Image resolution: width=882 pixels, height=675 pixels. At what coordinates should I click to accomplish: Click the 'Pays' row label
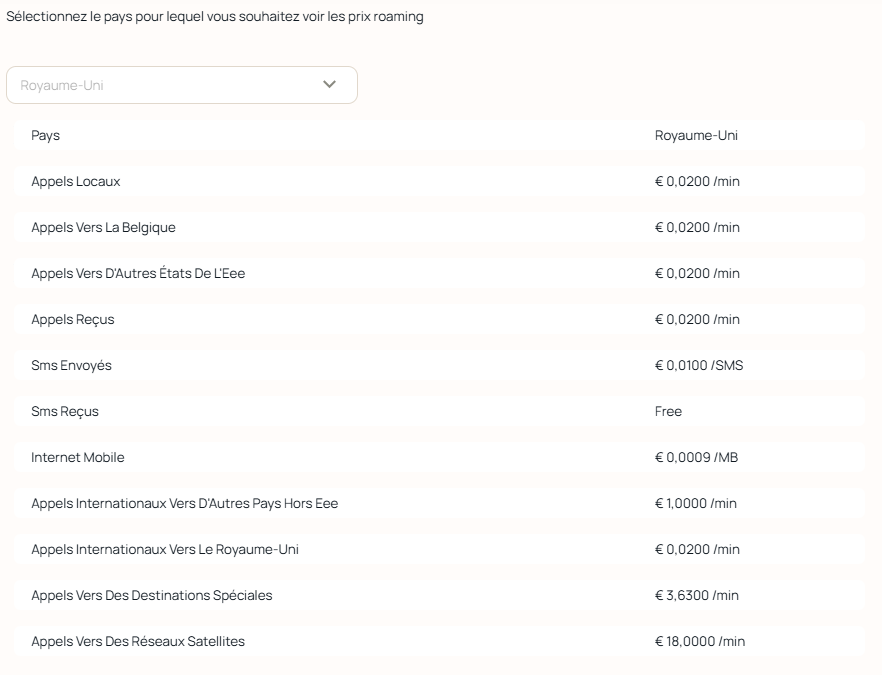[46, 136]
